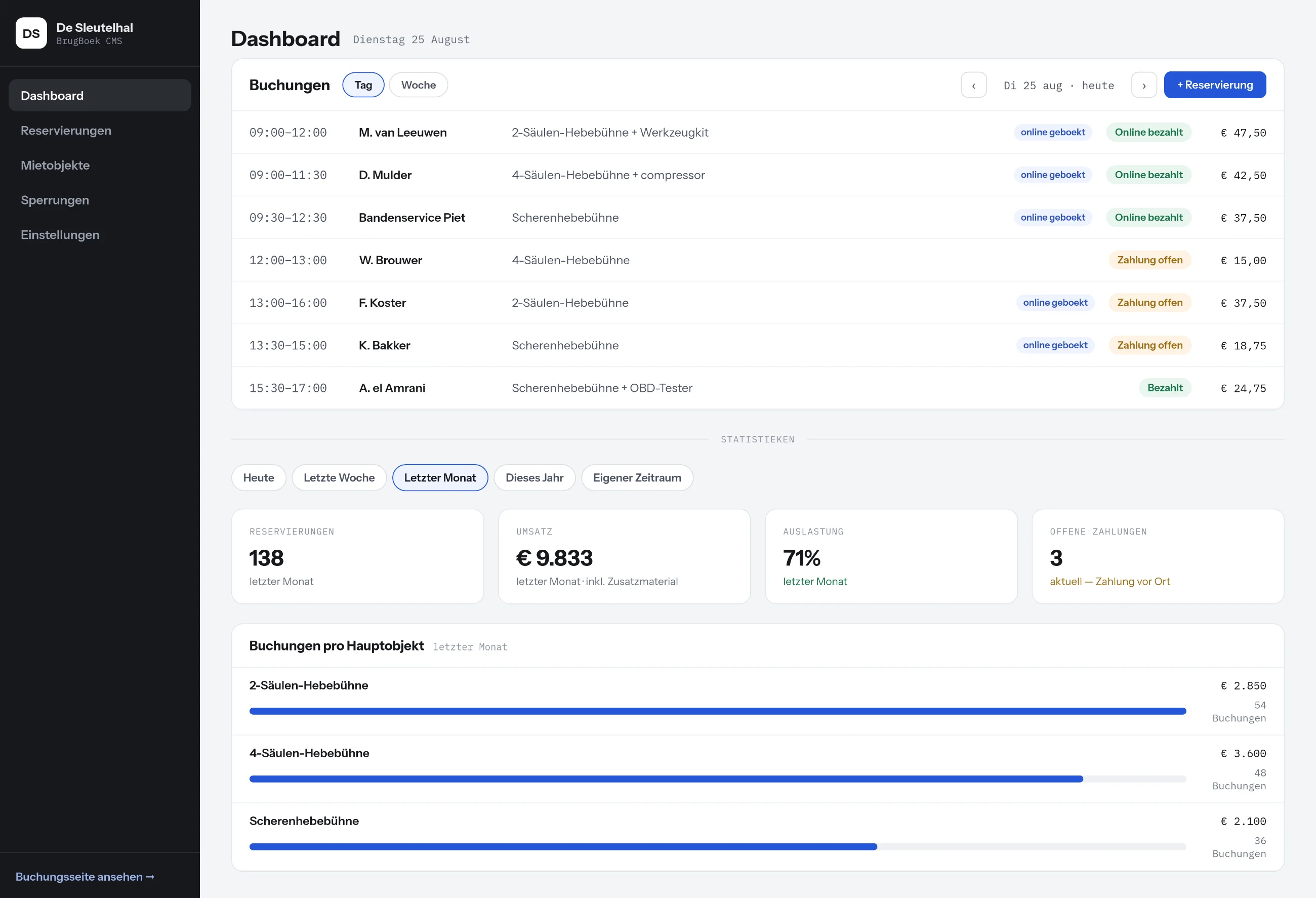The width and height of the screenshot is (1316, 898).
Task: Open booking of A. el Amrani
Action: point(758,388)
